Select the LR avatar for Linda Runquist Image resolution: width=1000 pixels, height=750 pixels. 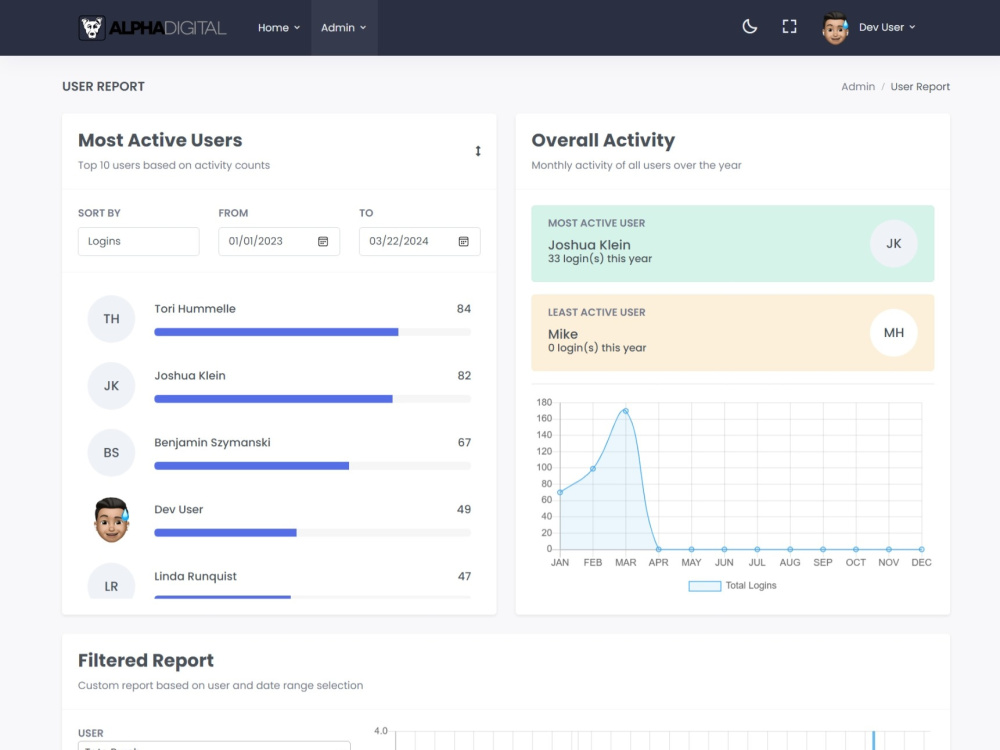[x=112, y=582]
